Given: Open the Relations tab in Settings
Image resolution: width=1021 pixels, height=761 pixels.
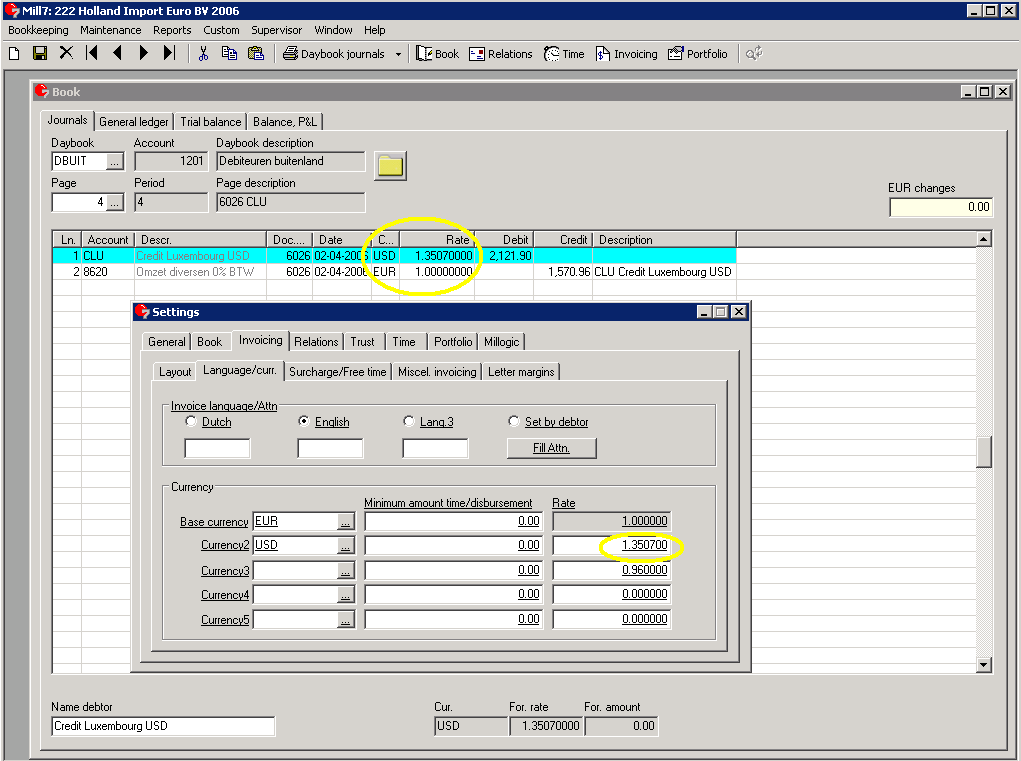Looking at the screenshot, I should (x=316, y=342).
